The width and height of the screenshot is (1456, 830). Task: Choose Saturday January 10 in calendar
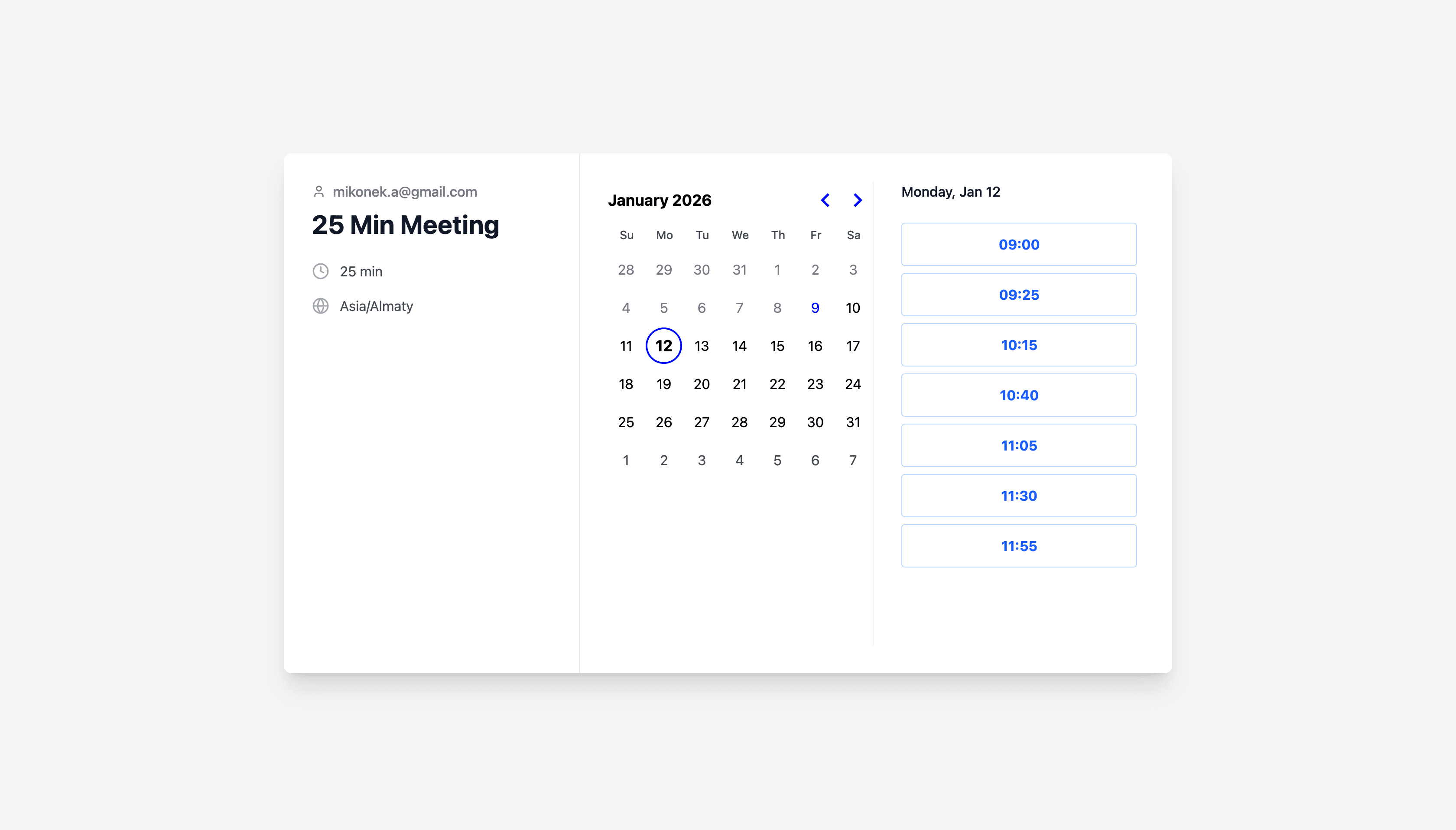click(852, 308)
